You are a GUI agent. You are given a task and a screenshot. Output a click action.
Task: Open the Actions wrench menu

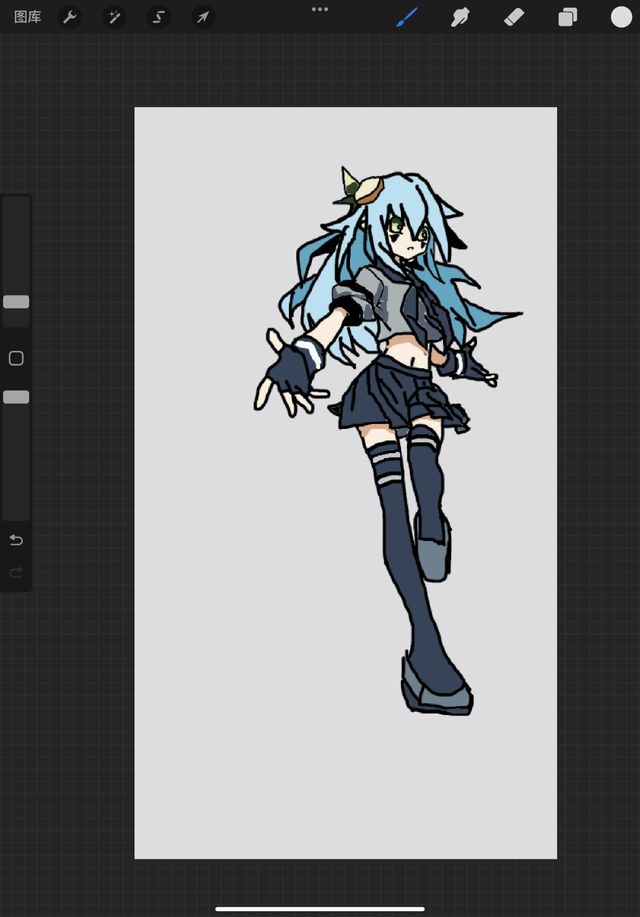pos(70,17)
